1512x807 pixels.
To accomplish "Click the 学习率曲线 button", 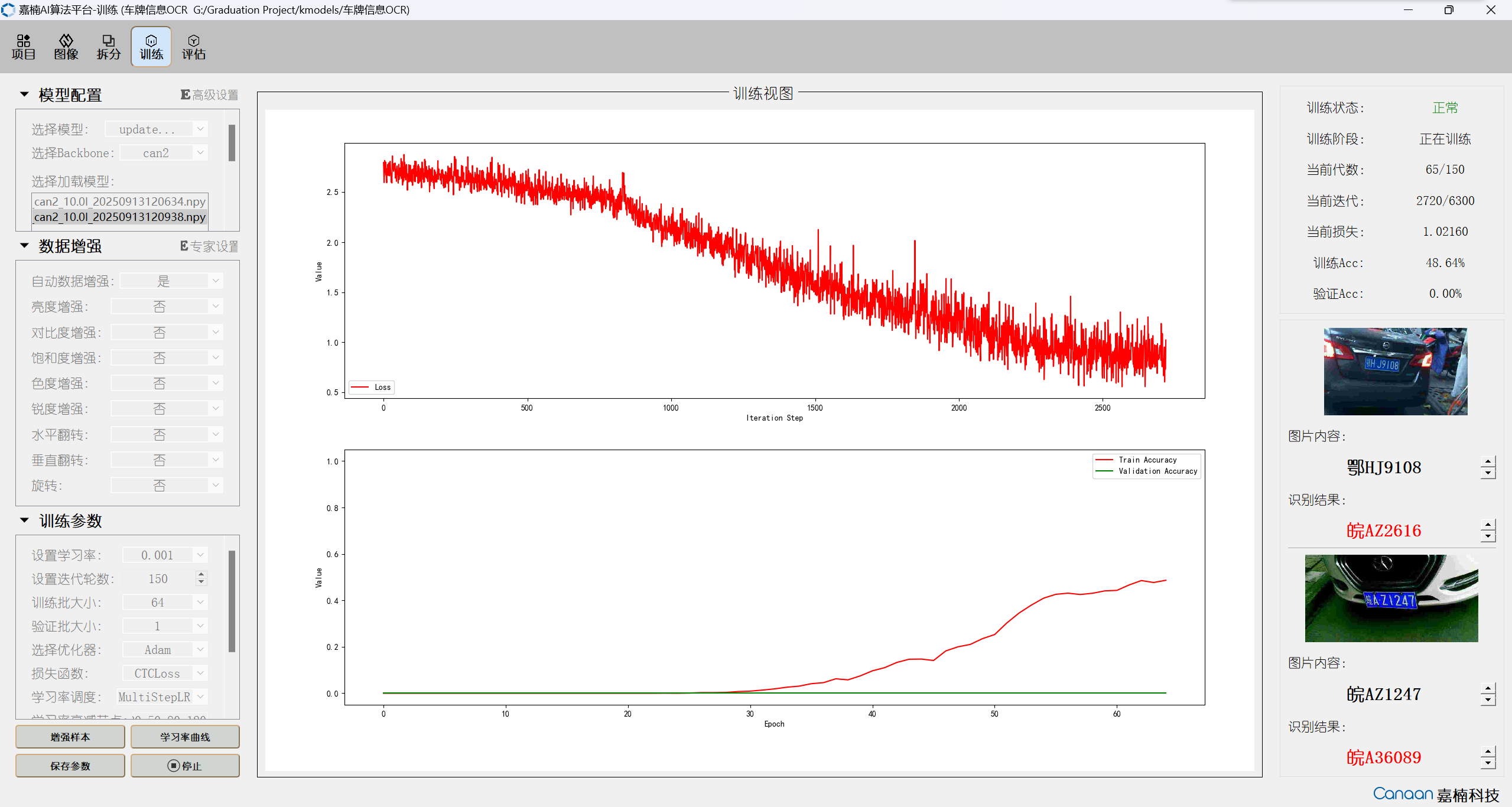I will tap(185, 737).
